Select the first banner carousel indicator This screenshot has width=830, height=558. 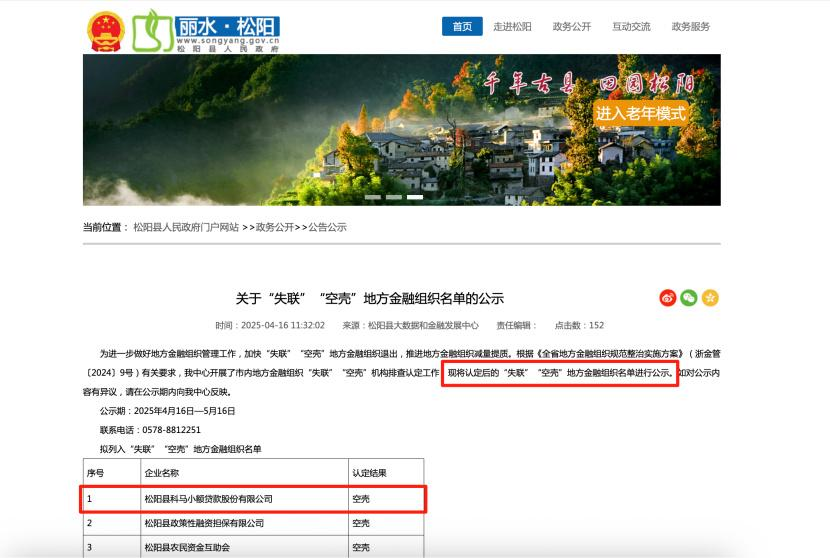[x=372, y=197]
